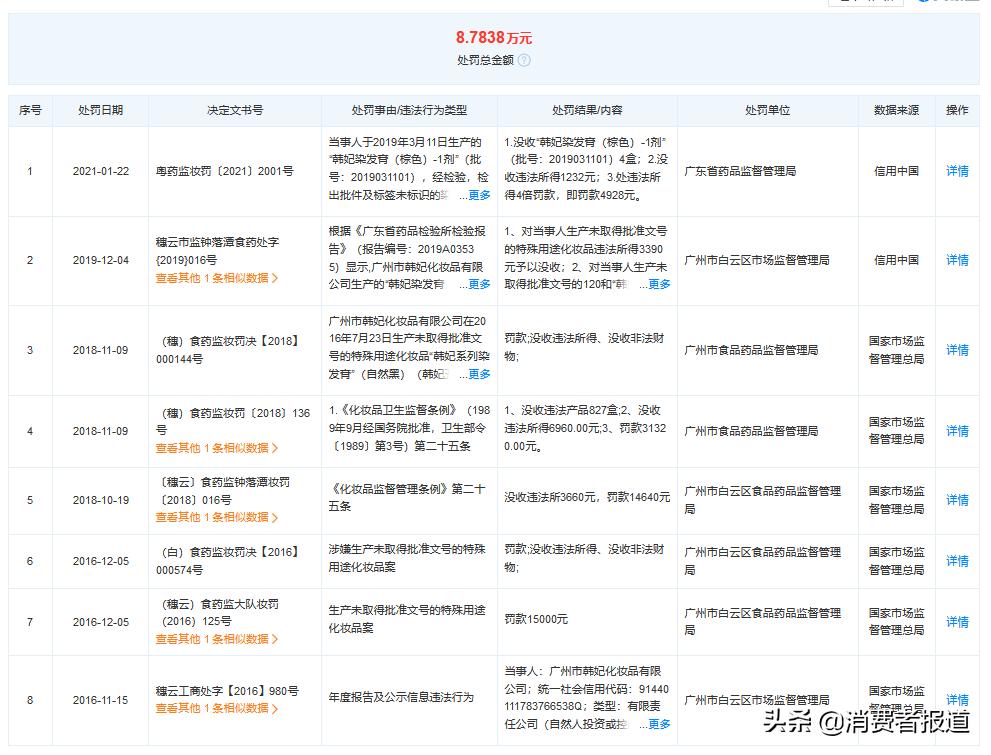View similar data under 穗云市监钟落潭食药处字 {2019}016号
991x755 pixels.
pos(217,278)
